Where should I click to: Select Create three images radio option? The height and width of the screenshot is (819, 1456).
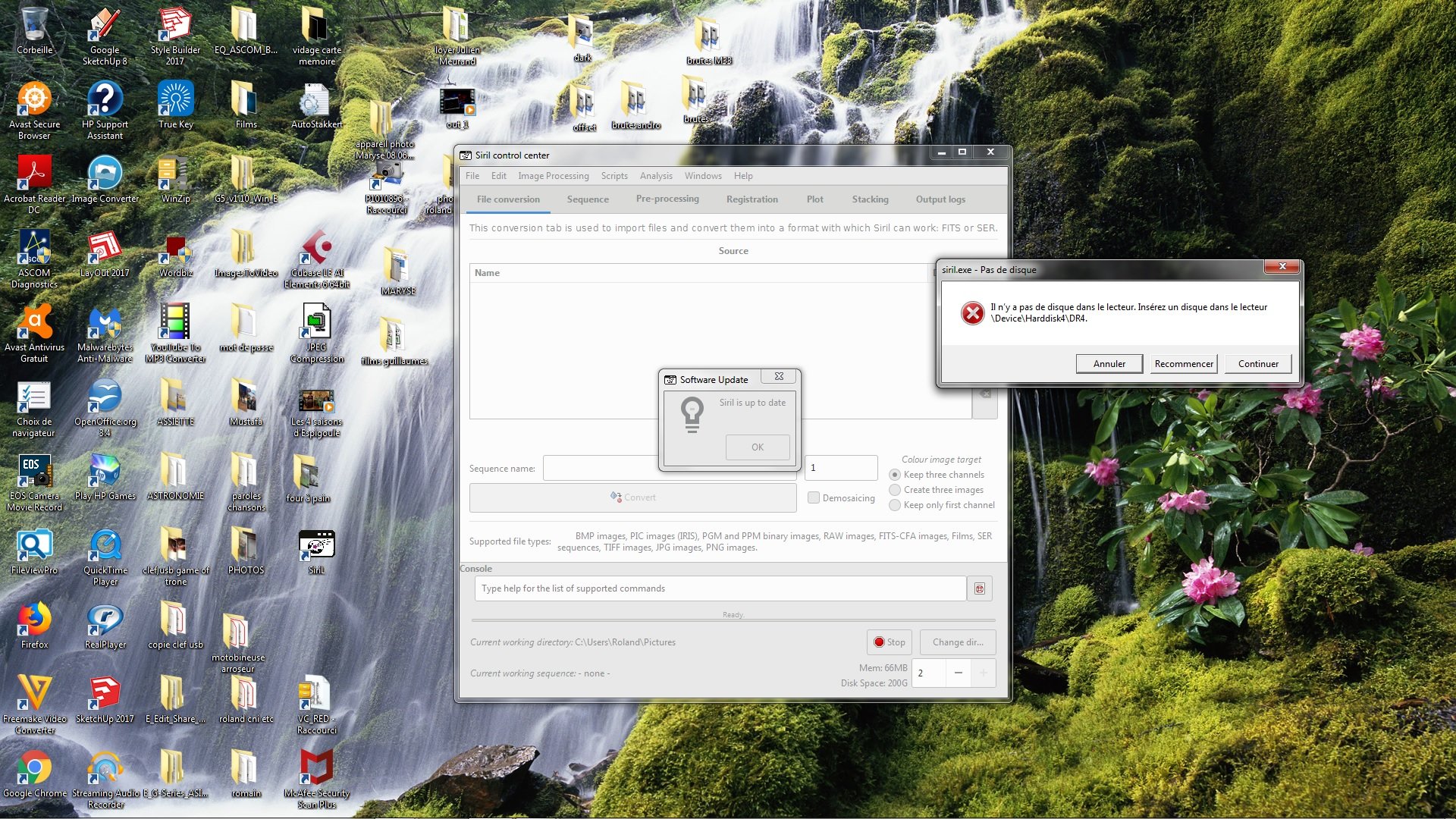895,490
